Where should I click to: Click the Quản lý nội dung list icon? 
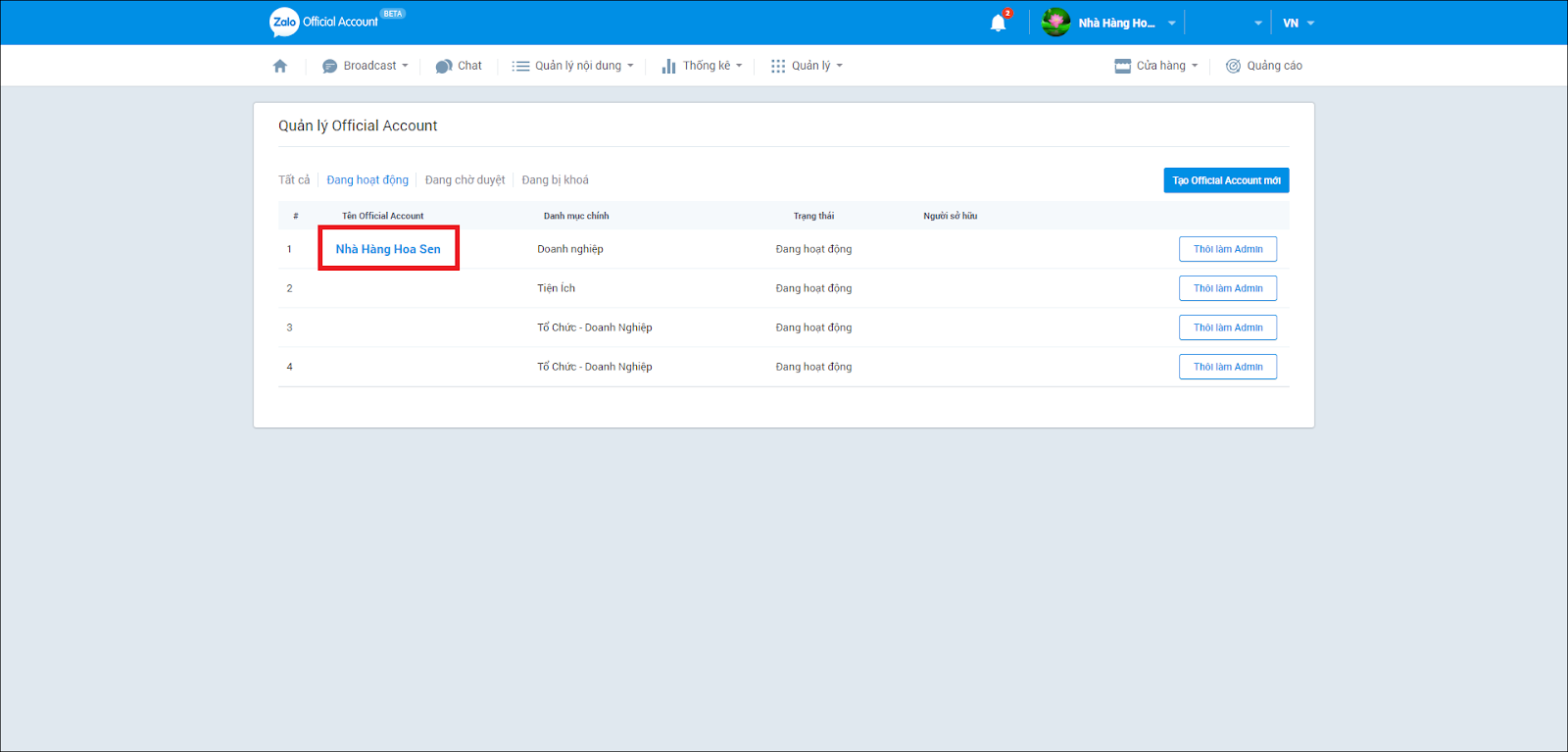point(520,66)
